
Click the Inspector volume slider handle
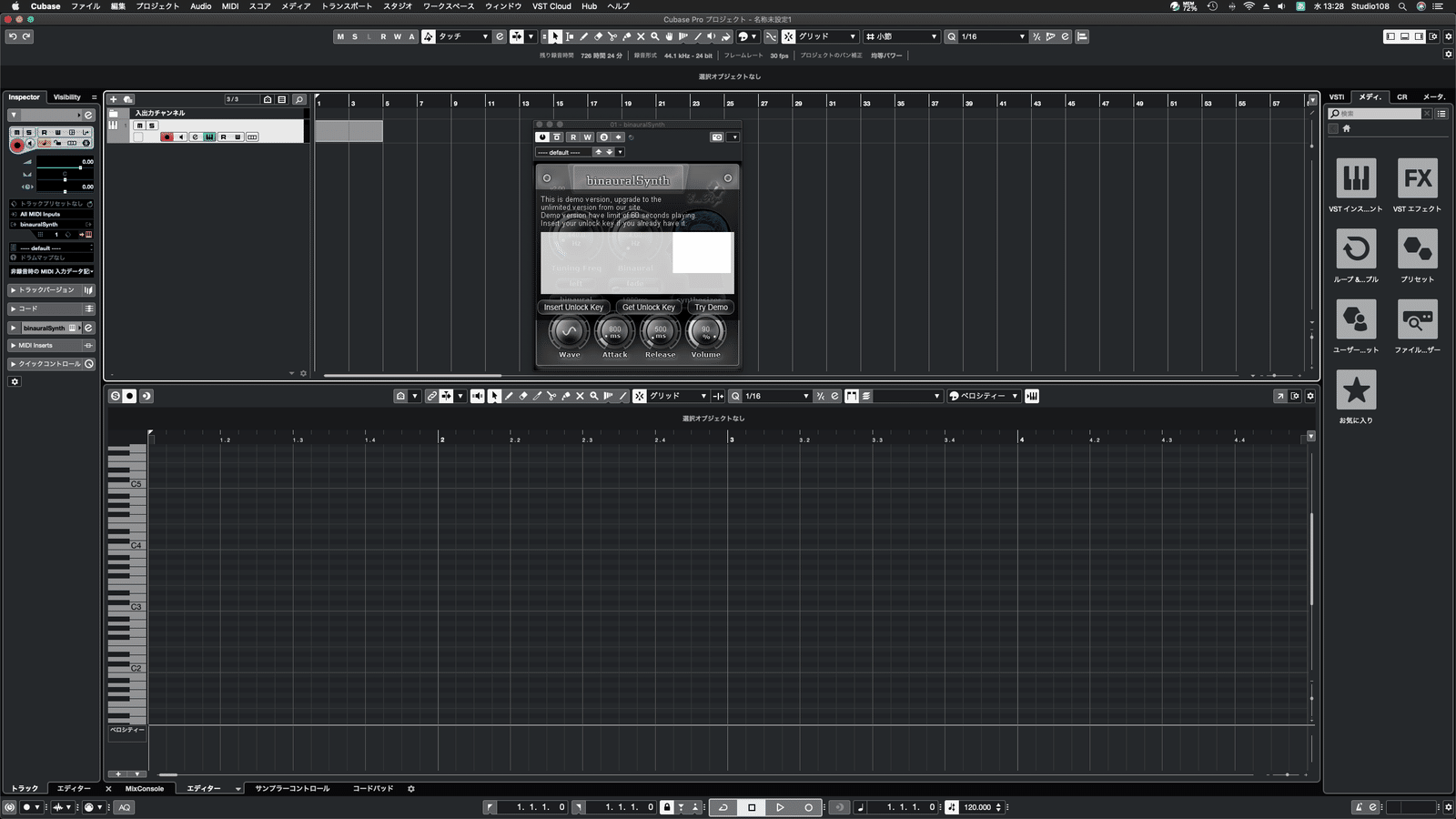(x=80, y=167)
